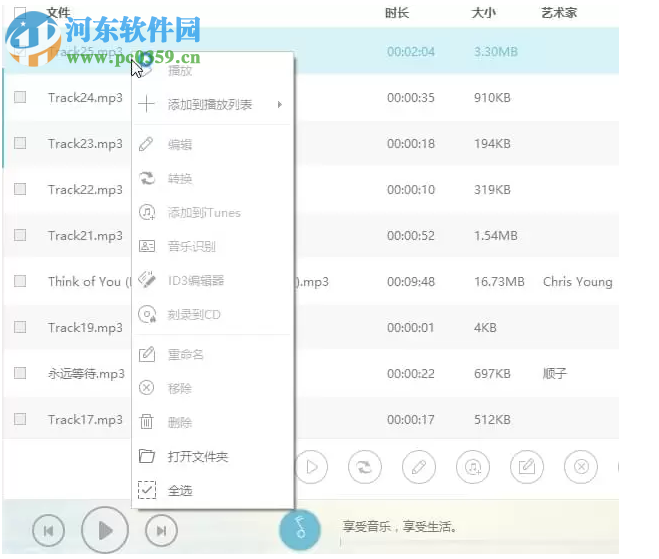Click the pencil icon beside 编辑
The height and width of the screenshot is (559, 659).
point(146,144)
